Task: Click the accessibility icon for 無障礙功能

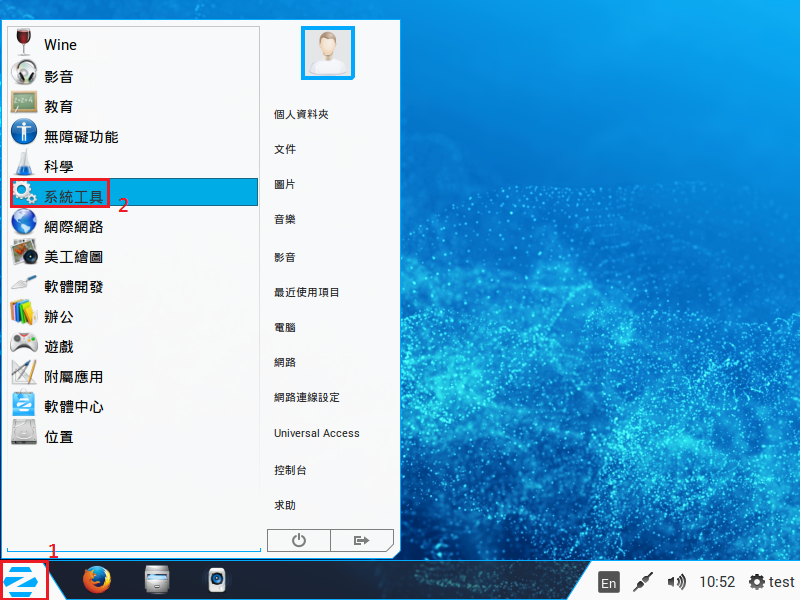Action: 24,132
